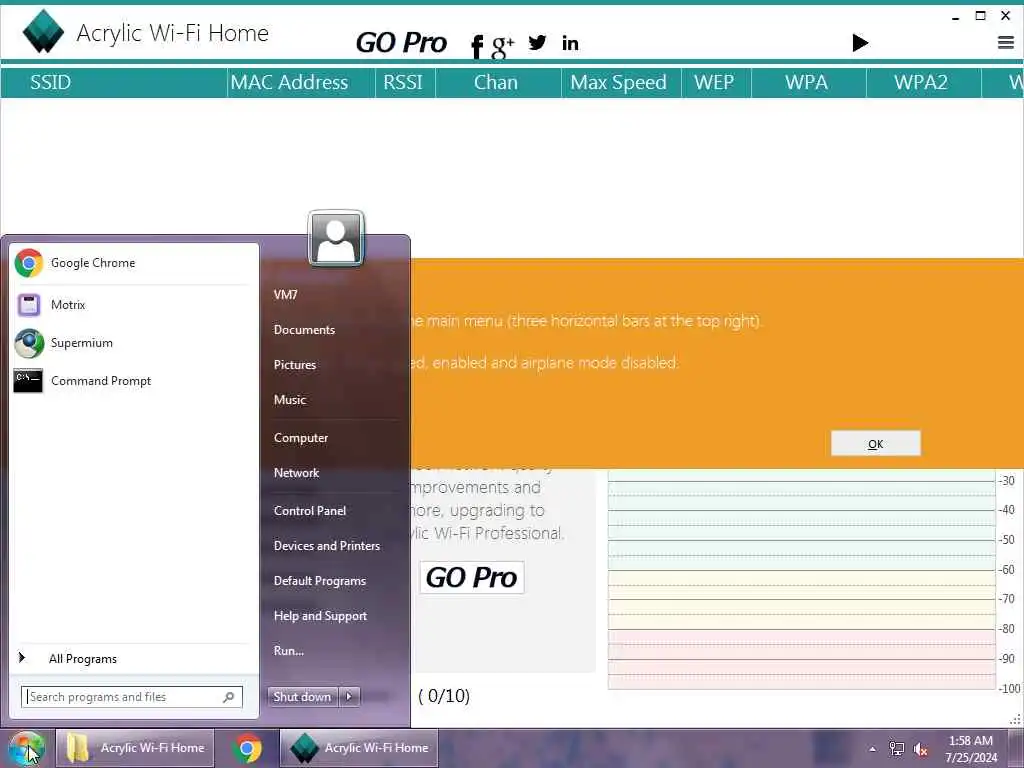Click the GO Pro button in upgrade panel
Image resolution: width=1024 pixels, height=768 pixels.
[x=472, y=577]
